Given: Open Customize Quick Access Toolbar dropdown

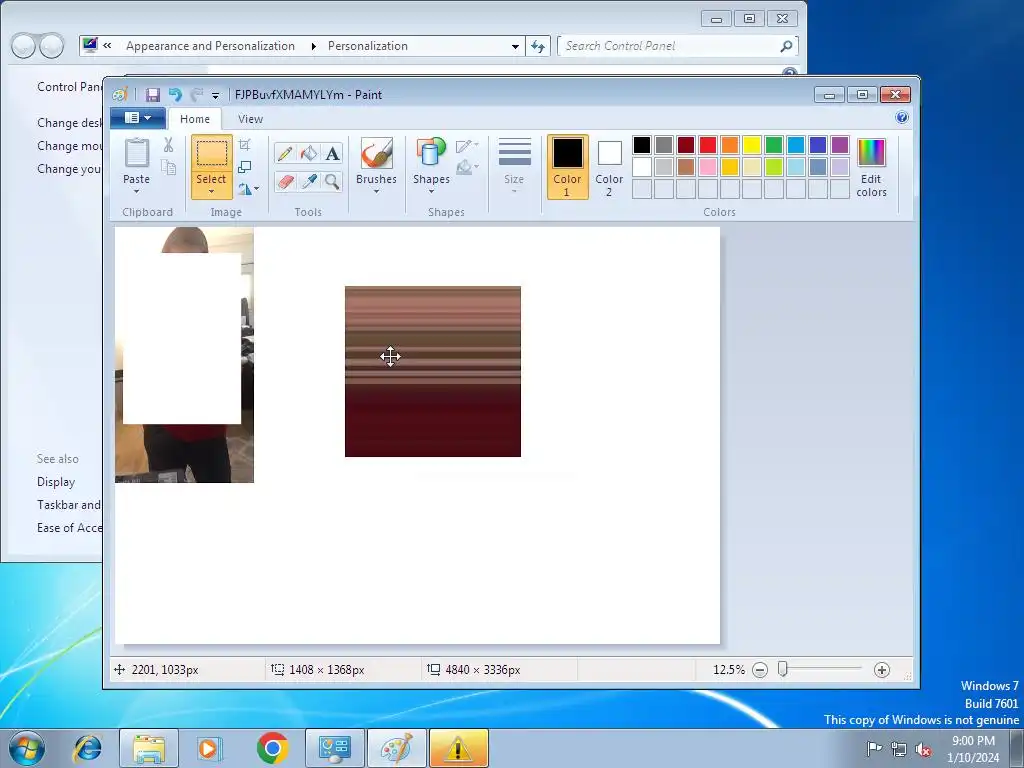Looking at the screenshot, I should (216, 95).
